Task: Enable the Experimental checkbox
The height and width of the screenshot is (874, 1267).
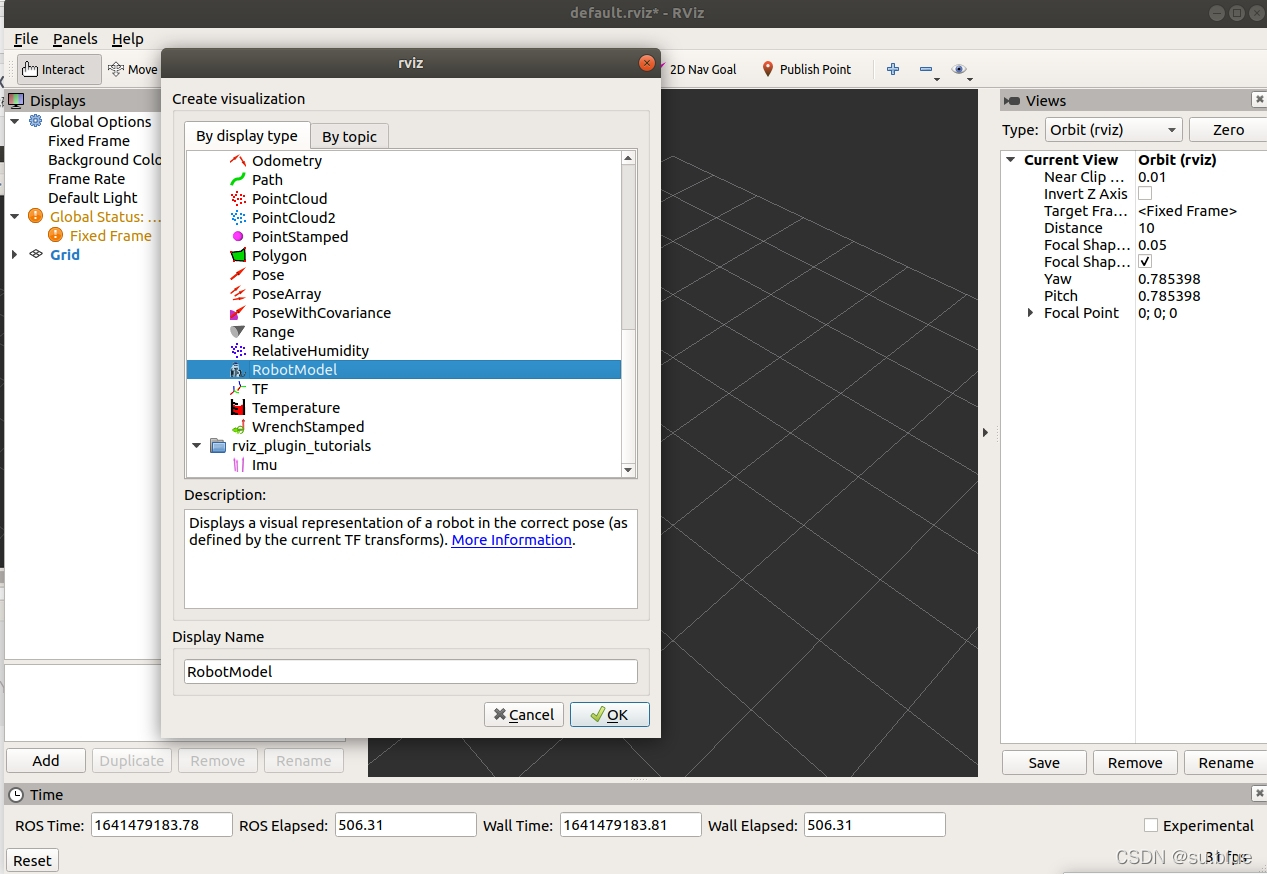Action: click(x=1151, y=825)
